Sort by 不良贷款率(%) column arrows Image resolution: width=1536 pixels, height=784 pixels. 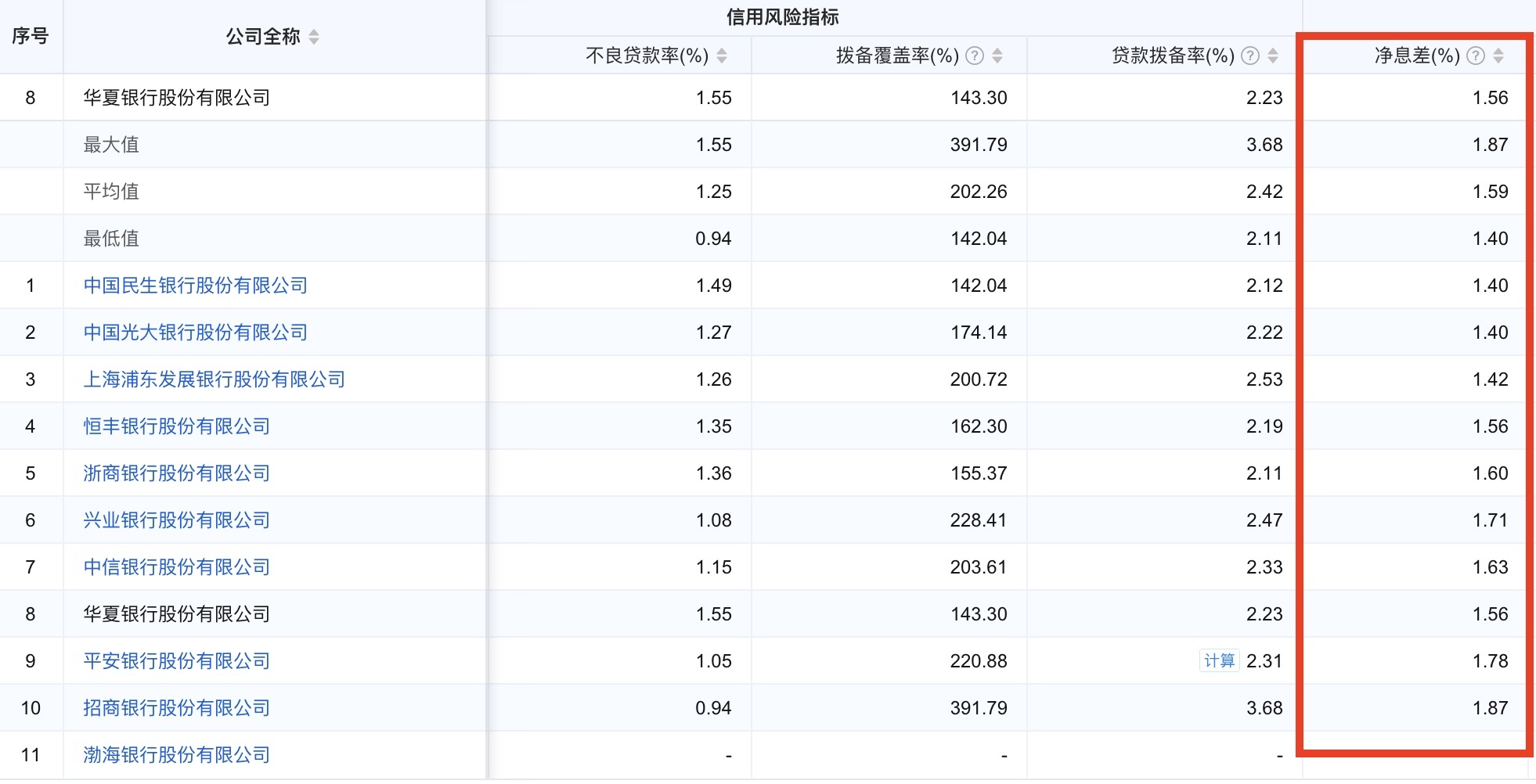point(722,56)
